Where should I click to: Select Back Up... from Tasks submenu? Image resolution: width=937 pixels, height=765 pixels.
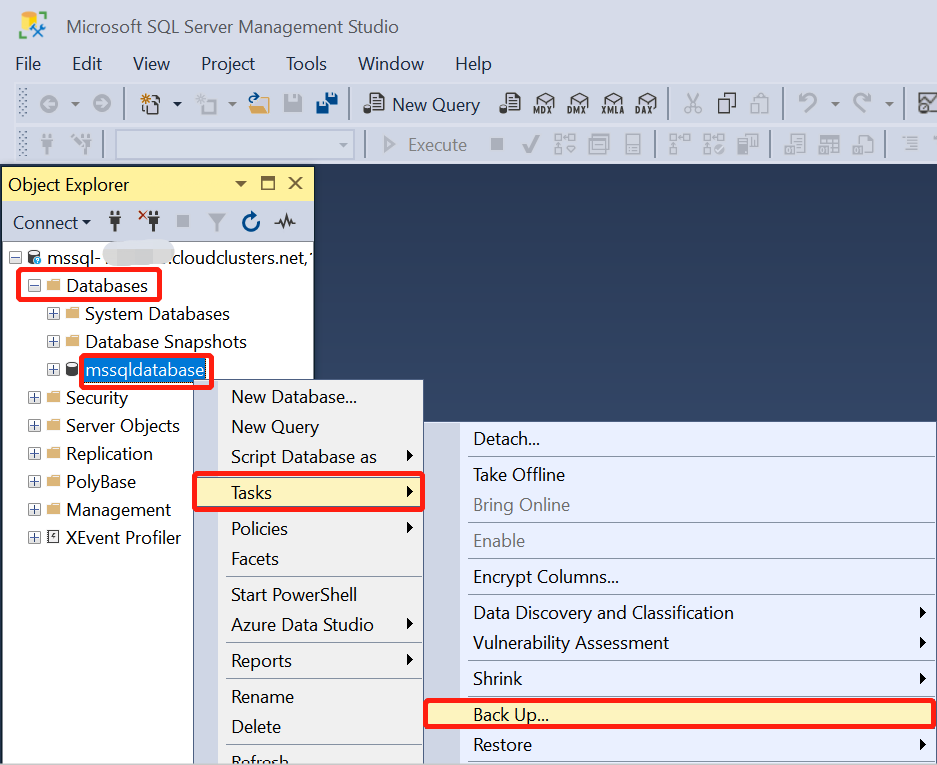(510, 714)
